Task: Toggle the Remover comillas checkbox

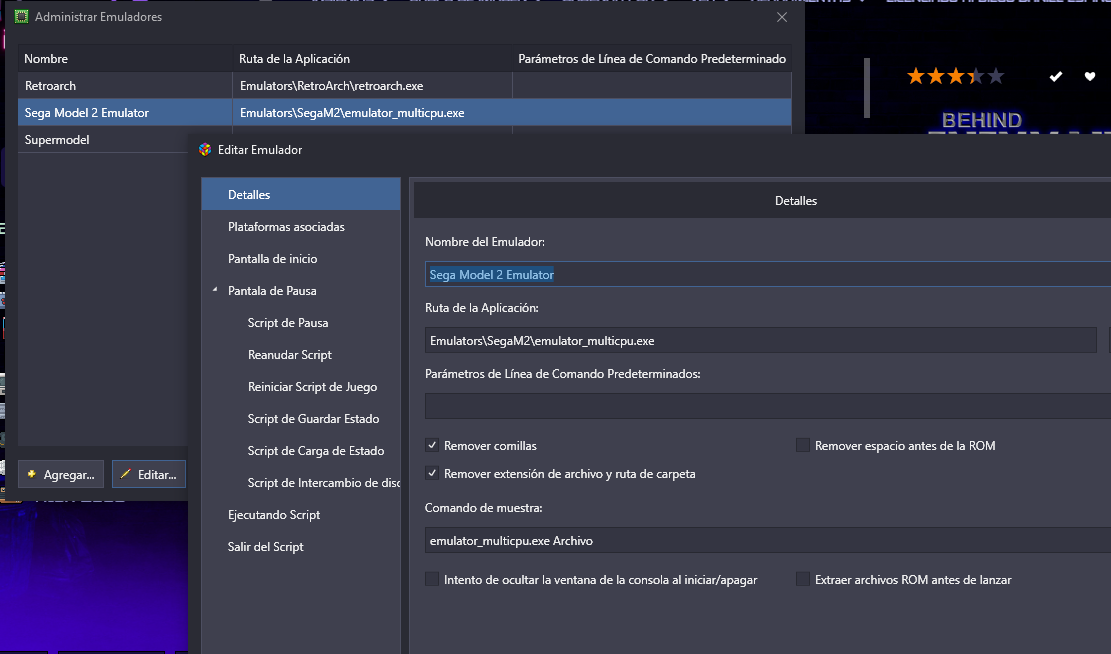Action: coord(432,446)
